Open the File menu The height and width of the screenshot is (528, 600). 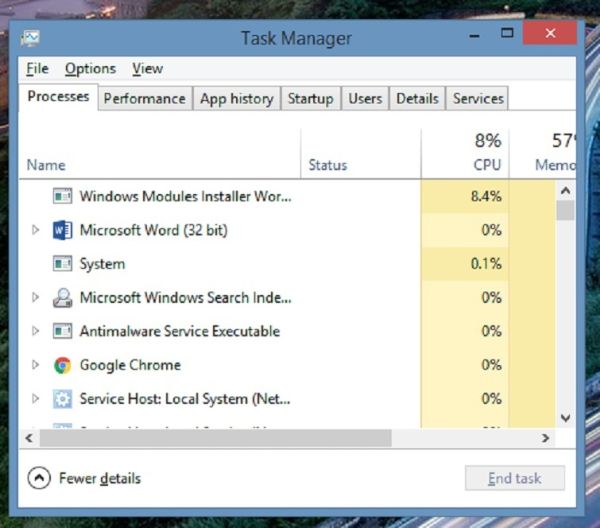coord(37,69)
